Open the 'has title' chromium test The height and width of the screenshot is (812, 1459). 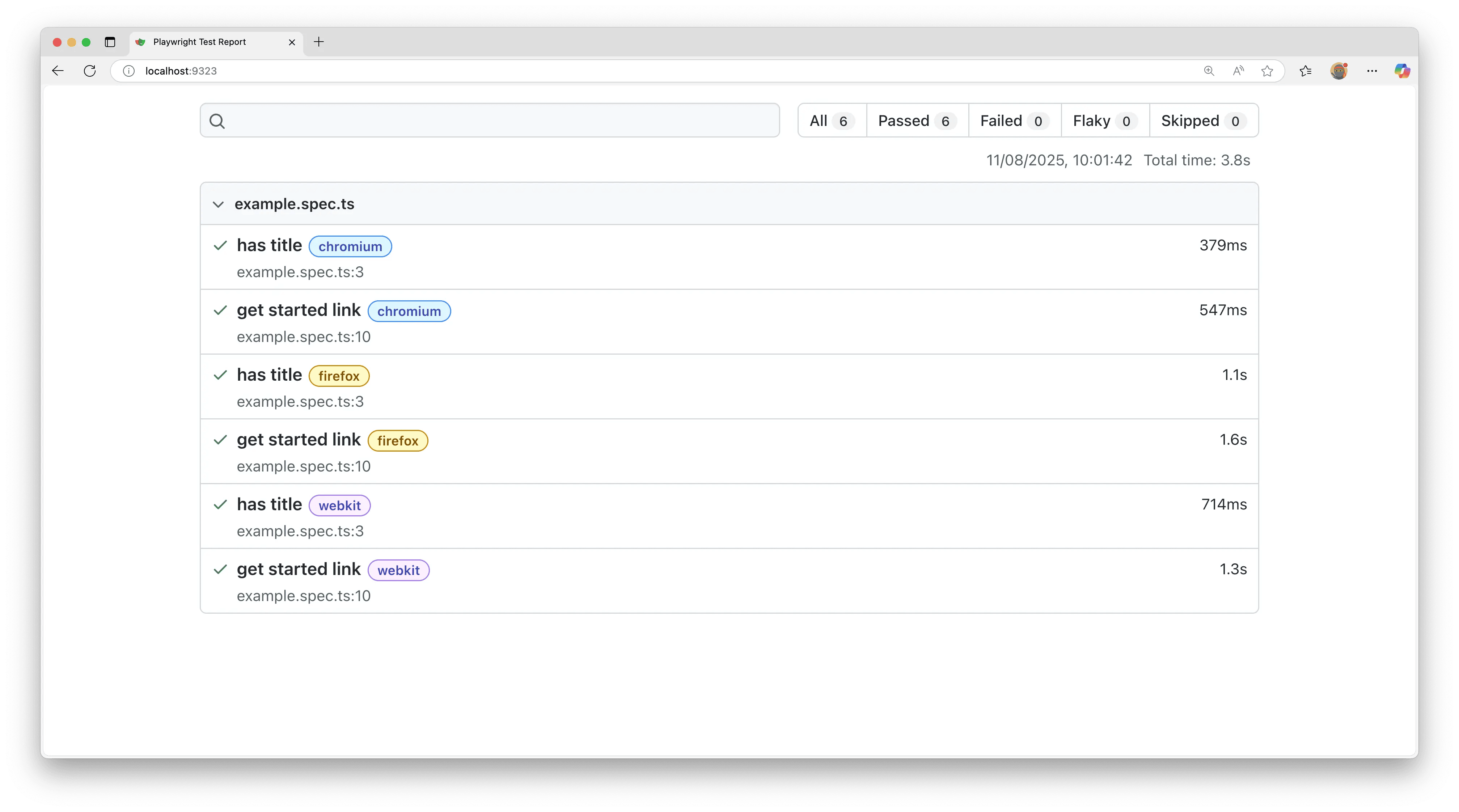(269, 245)
